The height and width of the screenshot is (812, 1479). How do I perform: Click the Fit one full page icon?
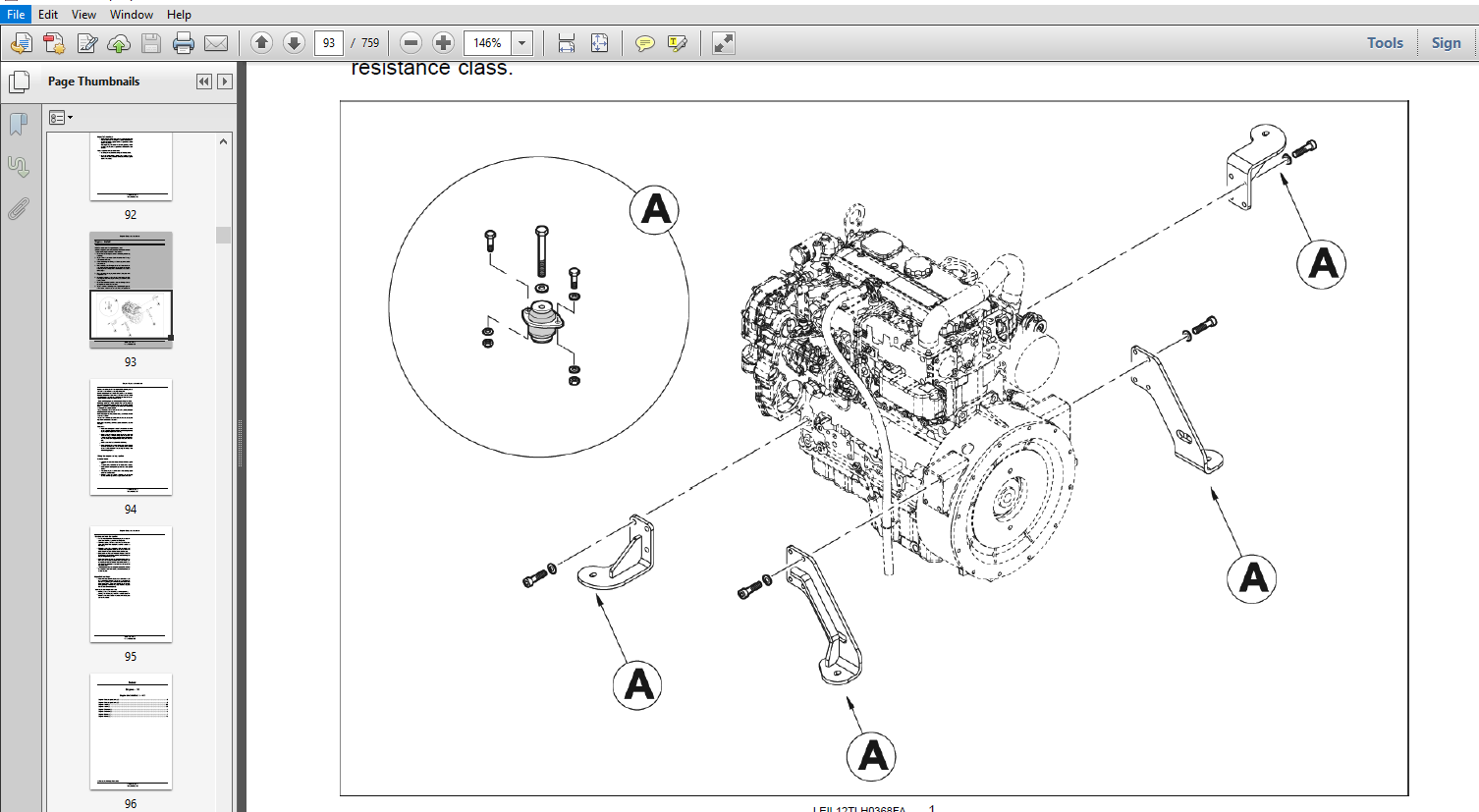click(x=599, y=43)
